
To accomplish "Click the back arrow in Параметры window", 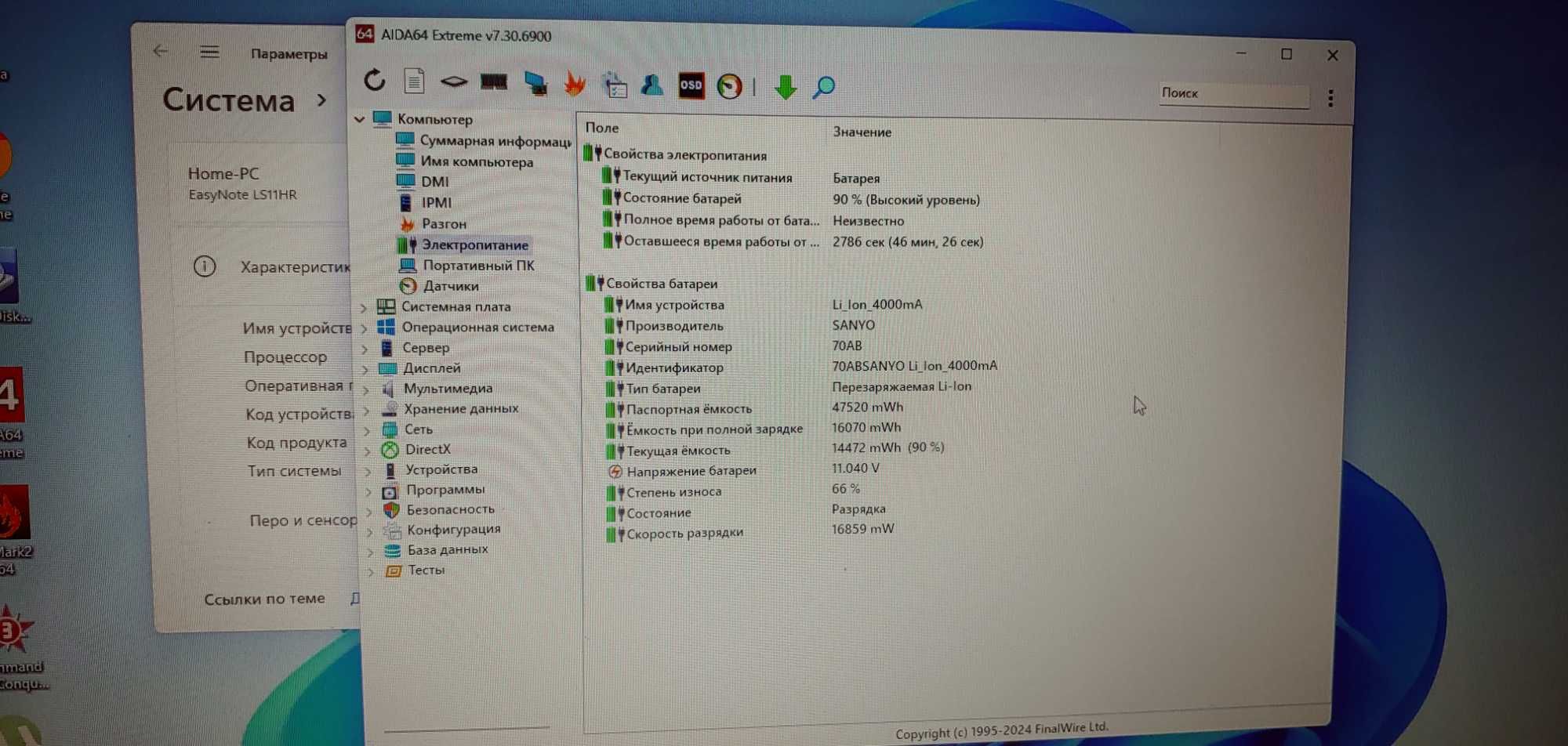I will (x=161, y=51).
